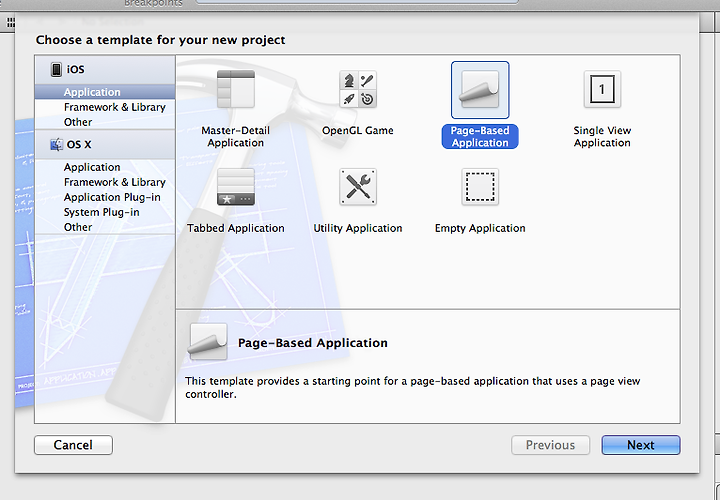Screen dimensions: 720x500
Task: Select the Tabbed Application template icon
Action: [236, 187]
